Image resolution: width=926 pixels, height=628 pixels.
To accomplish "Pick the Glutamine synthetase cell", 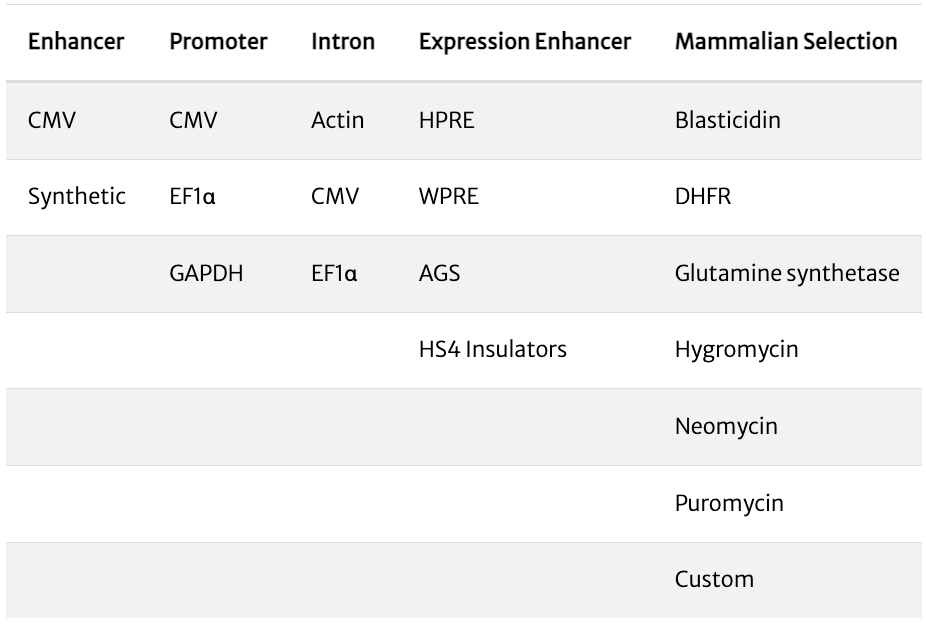I will (787, 274).
